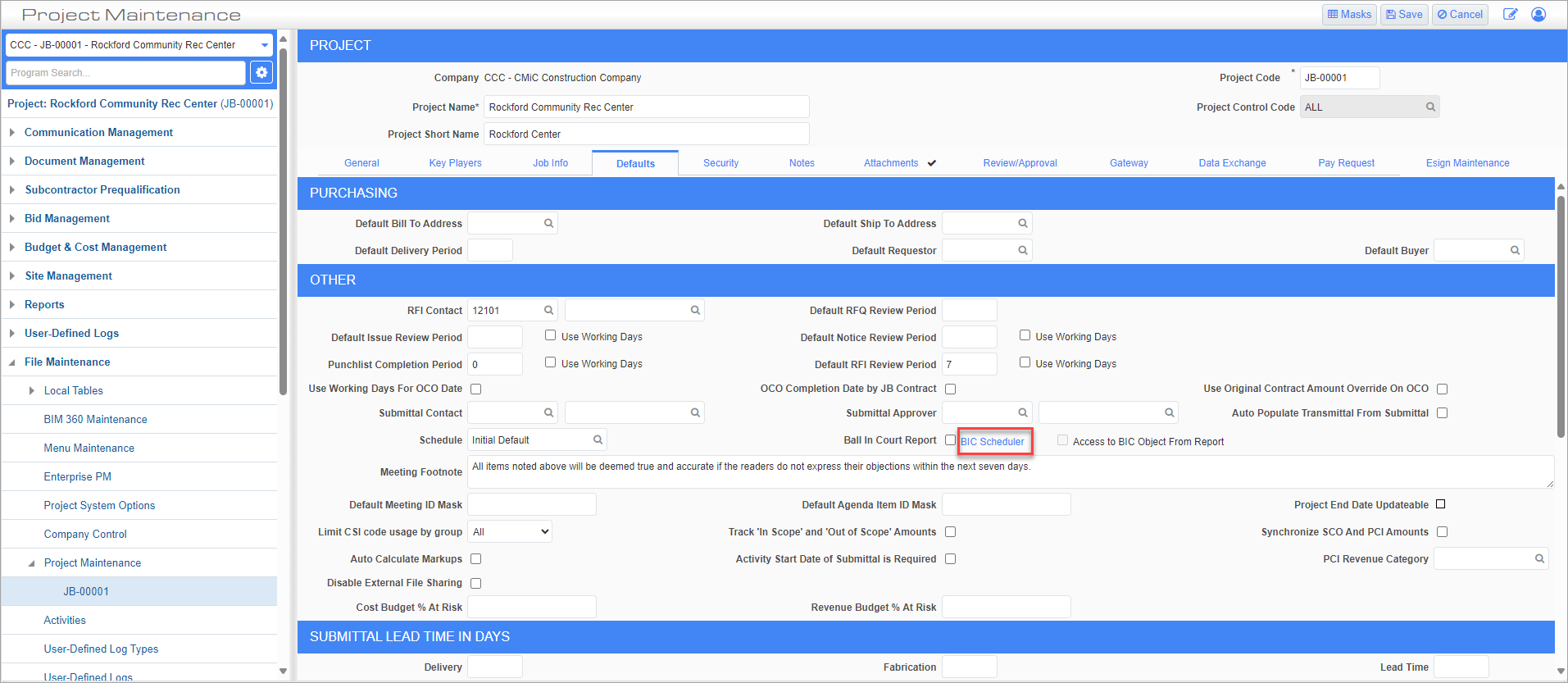Enable Use Working Days For OCO Date
The height and width of the screenshot is (683, 1568).
tap(476, 389)
